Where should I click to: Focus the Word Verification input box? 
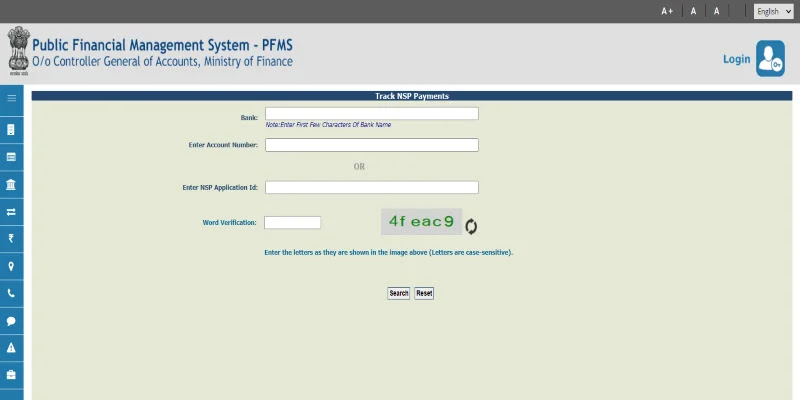292,222
